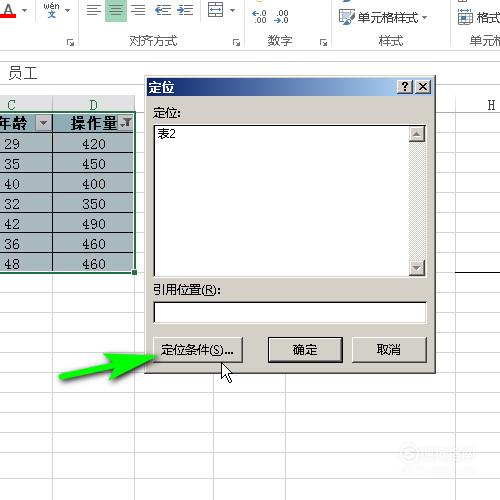
Task: Click the cell with value 350
Action: pos(93,204)
